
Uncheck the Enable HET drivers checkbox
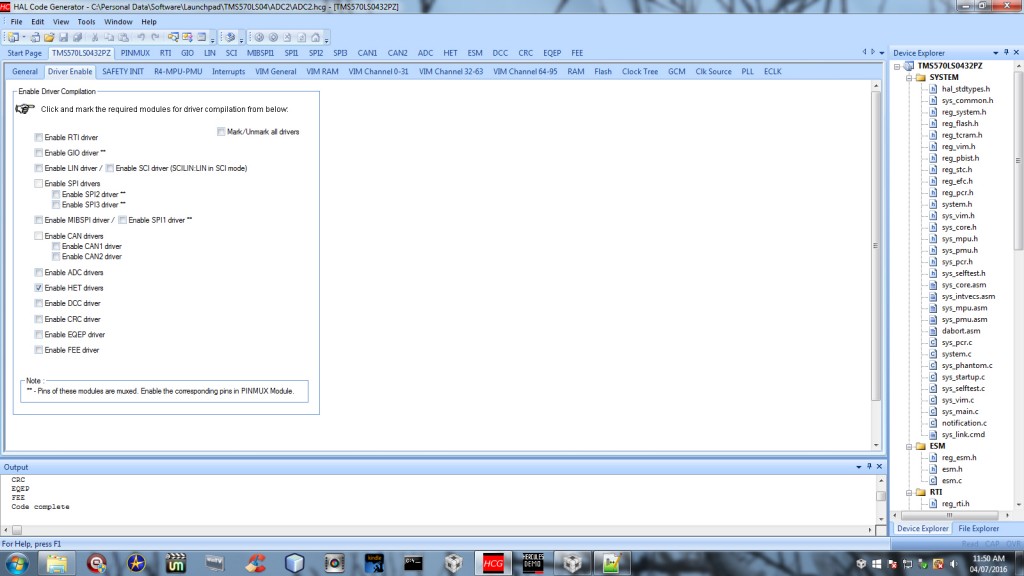pos(39,288)
